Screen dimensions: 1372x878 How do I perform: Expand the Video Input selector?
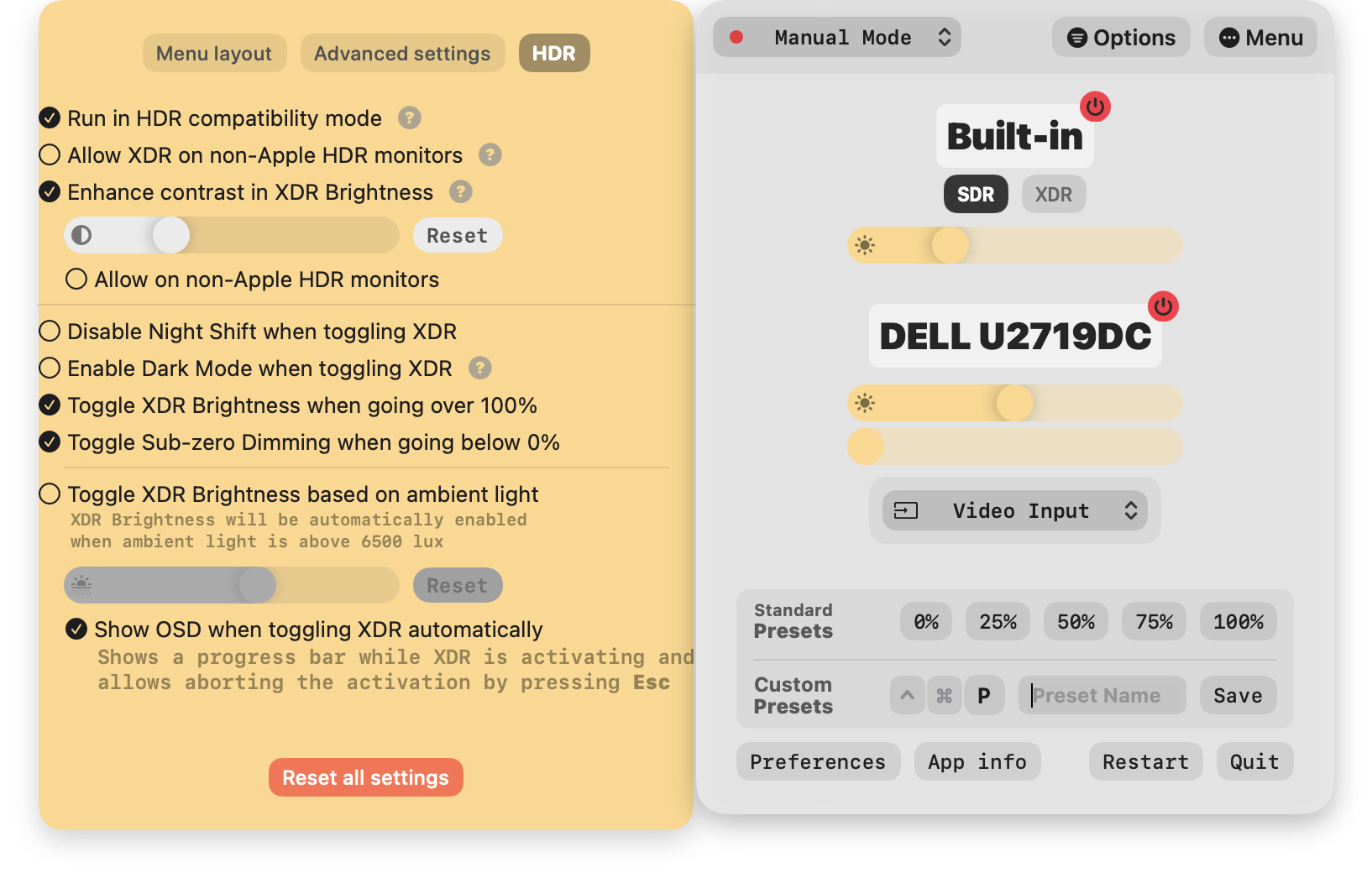tap(1015, 510)
